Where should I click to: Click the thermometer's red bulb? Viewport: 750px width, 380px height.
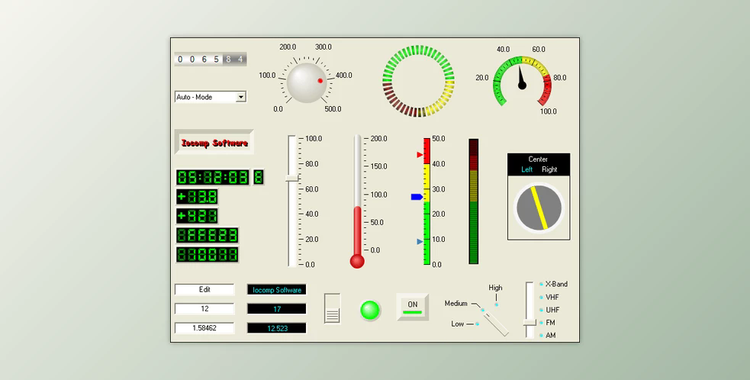point(357,261)
